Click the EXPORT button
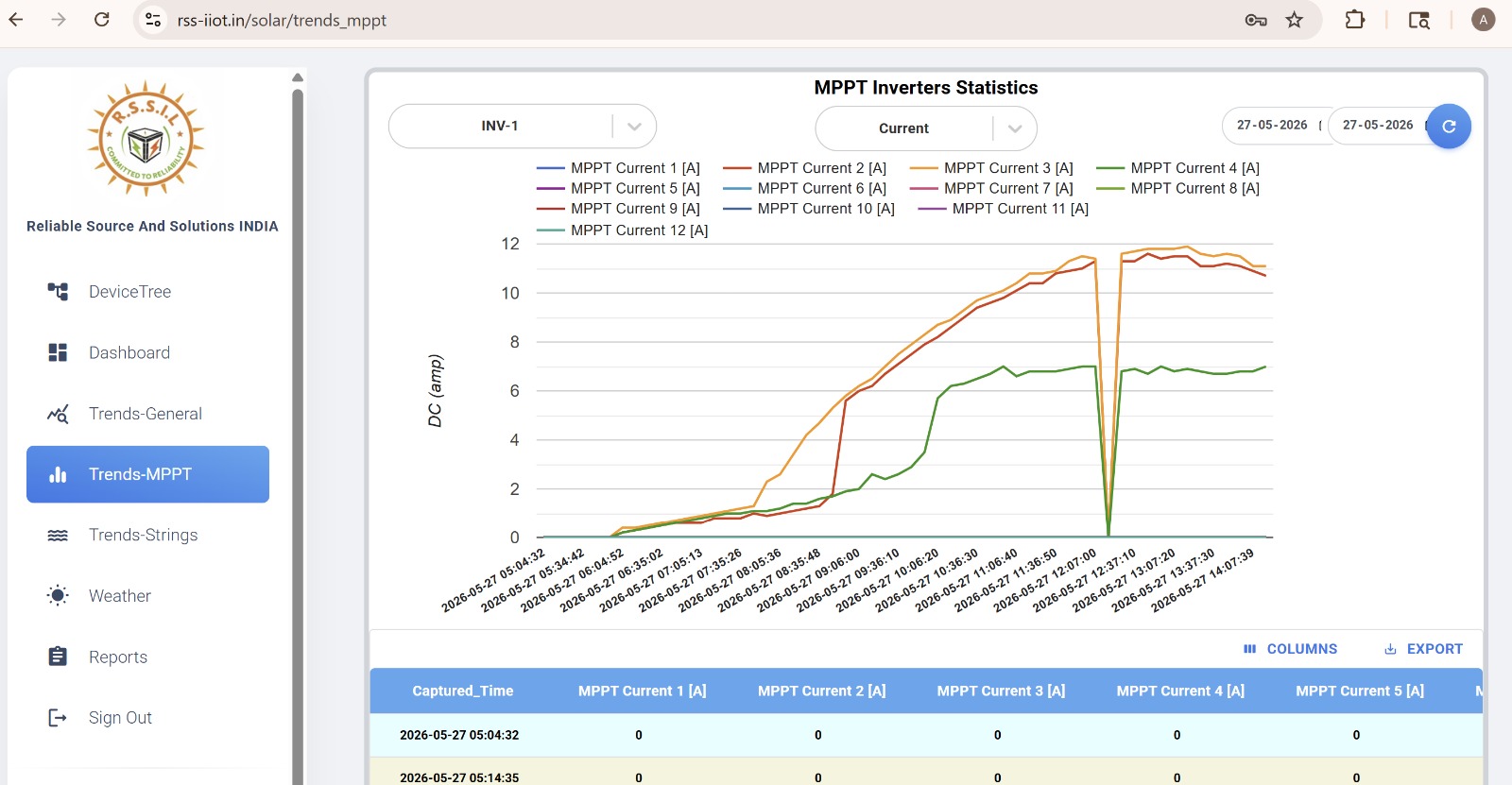Image resolution: width=1512 pixels, height=785 pixels. [x=1423, y=649]
